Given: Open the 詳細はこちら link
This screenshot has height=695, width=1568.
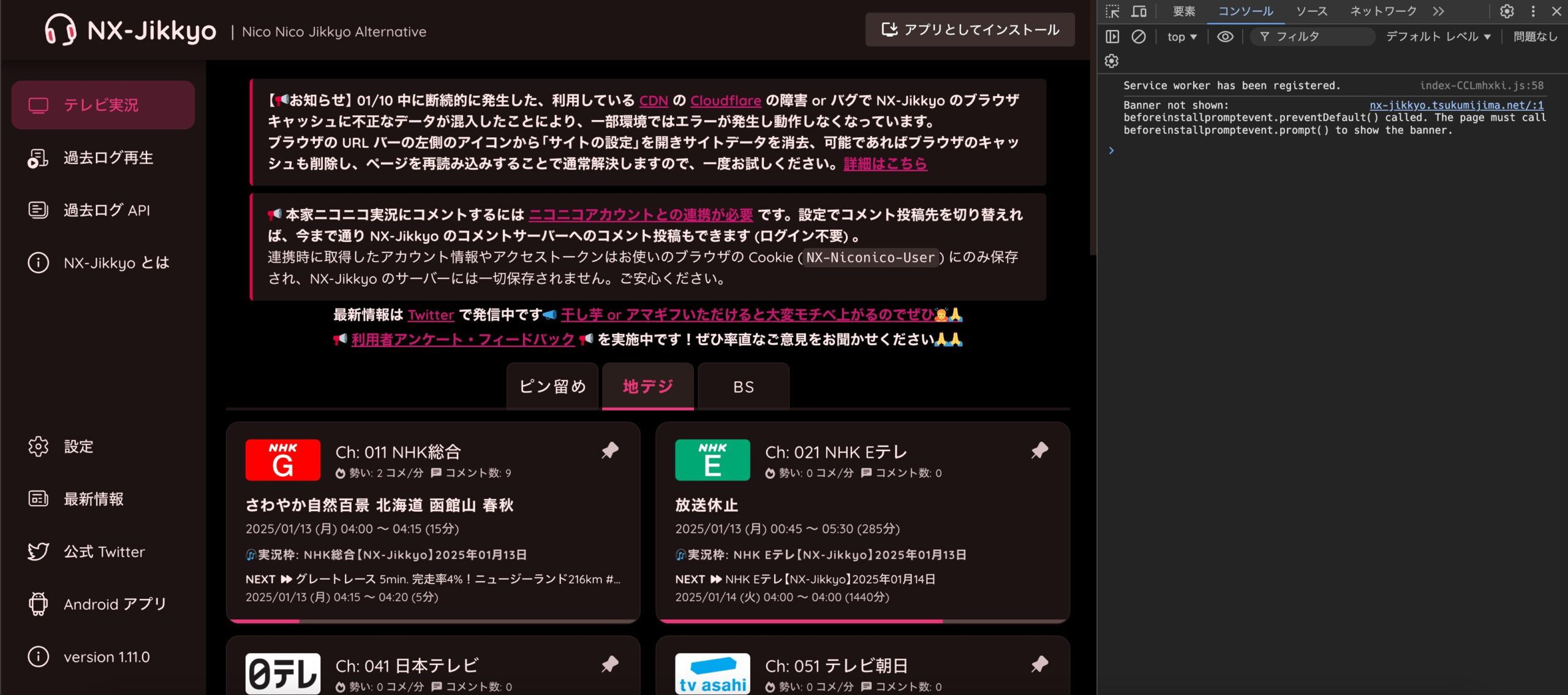Looking at the screenshot, I should pyautogui.click(x=885, y=164).
